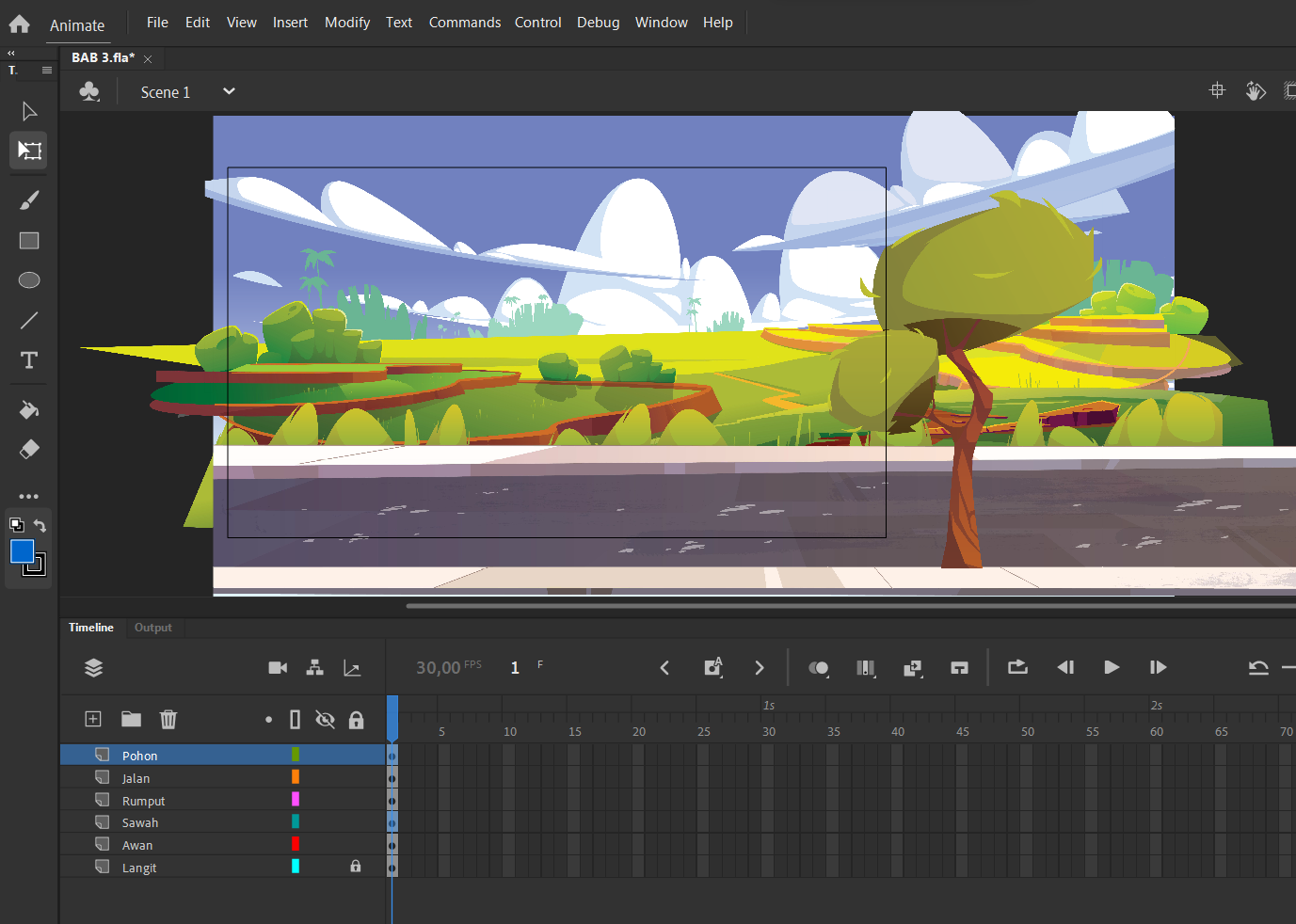Unlock the Langit layer
This screenshot has width=1296, height=924.
(356, 867)
